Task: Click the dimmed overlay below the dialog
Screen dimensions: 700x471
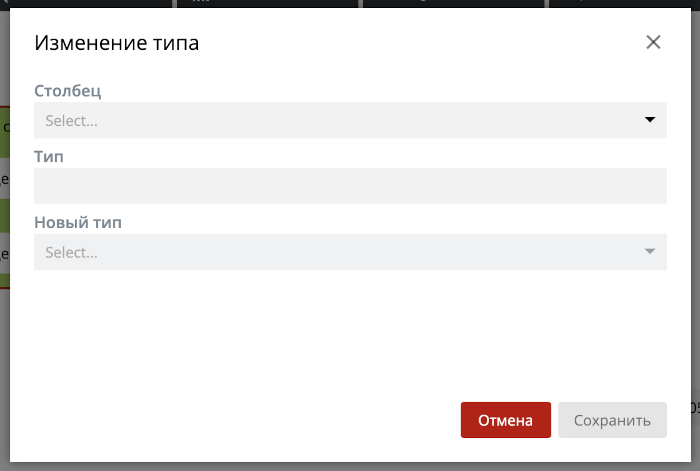Action: pos(350,467)
